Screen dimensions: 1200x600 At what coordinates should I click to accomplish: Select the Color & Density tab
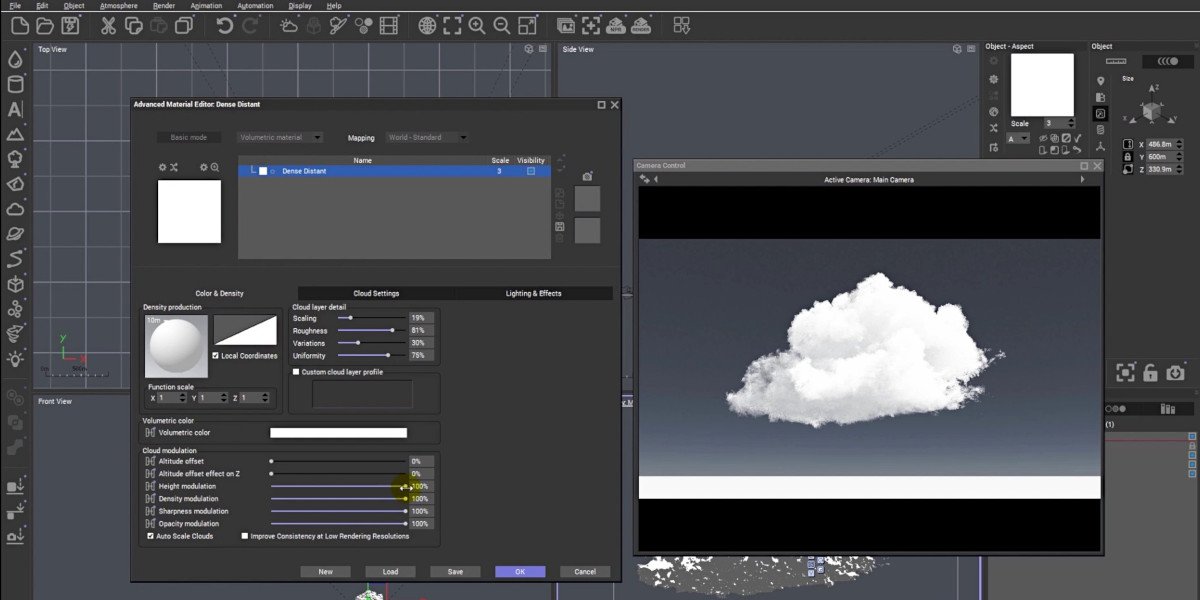tap(219, 293)
